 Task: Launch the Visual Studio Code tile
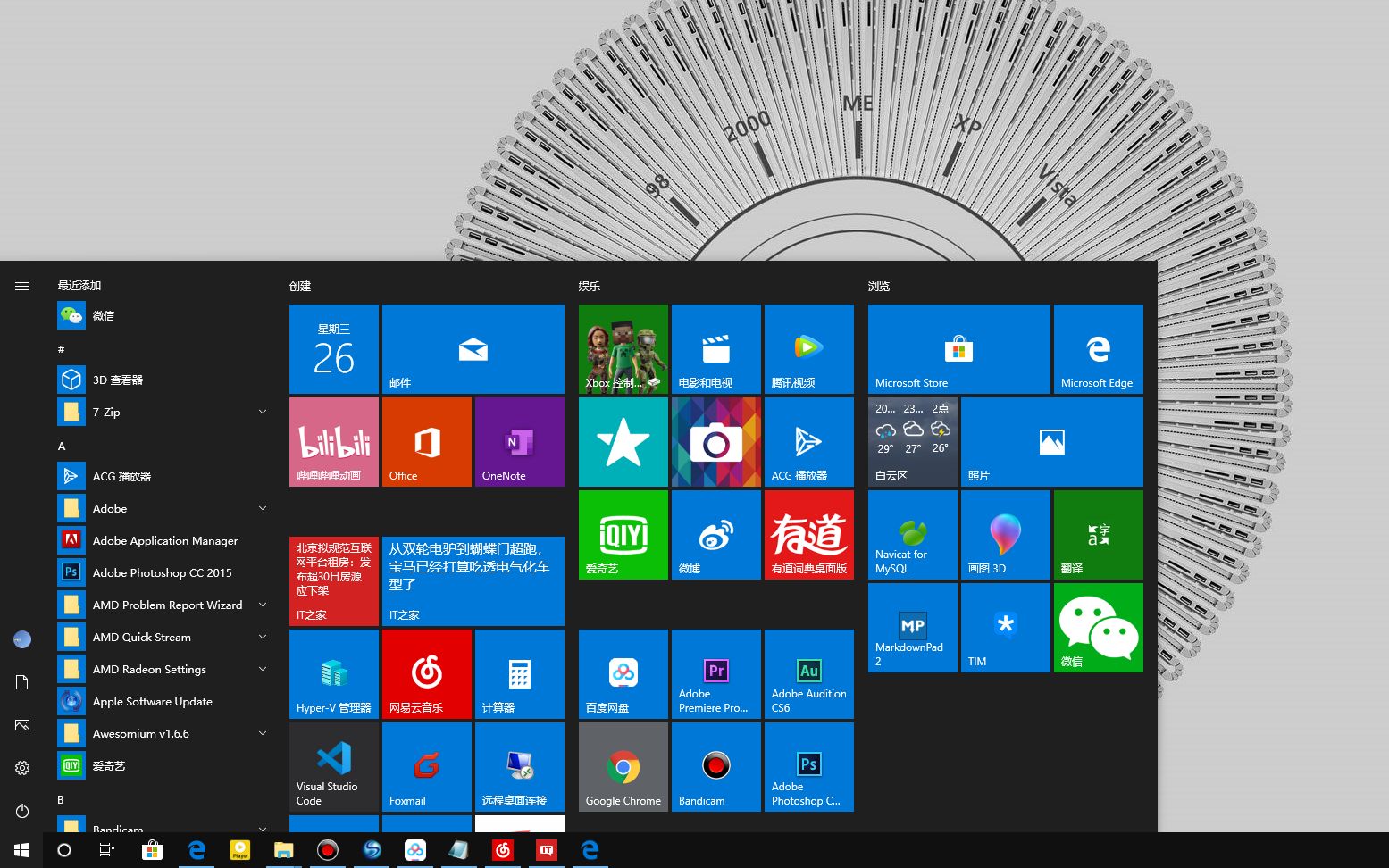click(334, 767)
